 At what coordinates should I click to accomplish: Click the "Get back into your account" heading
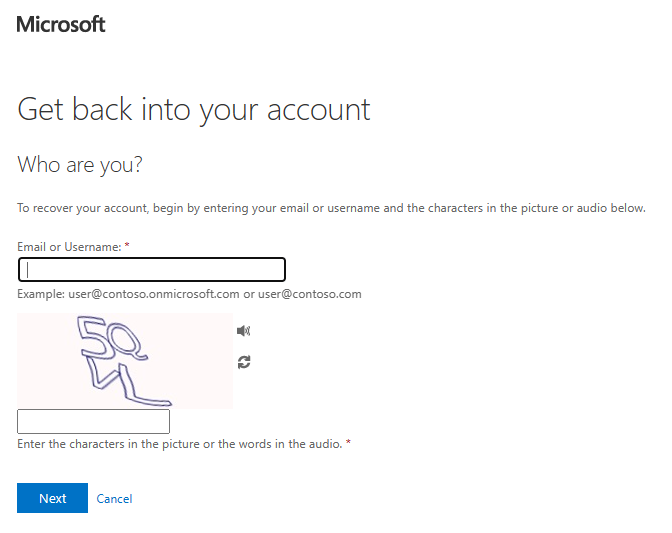pos(194,110)
